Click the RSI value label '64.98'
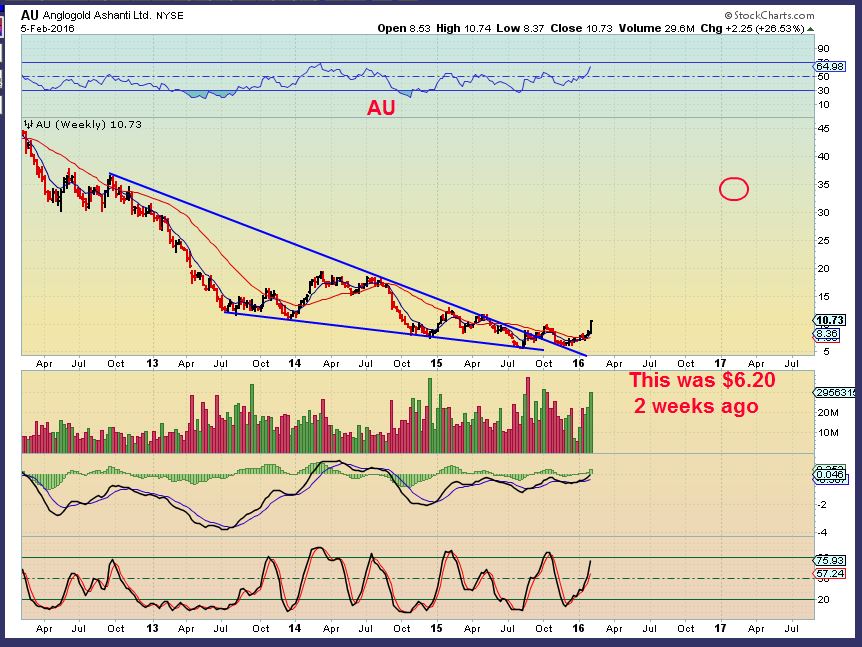Viewport: 862px width, 647px height. (x=830, y=67)
